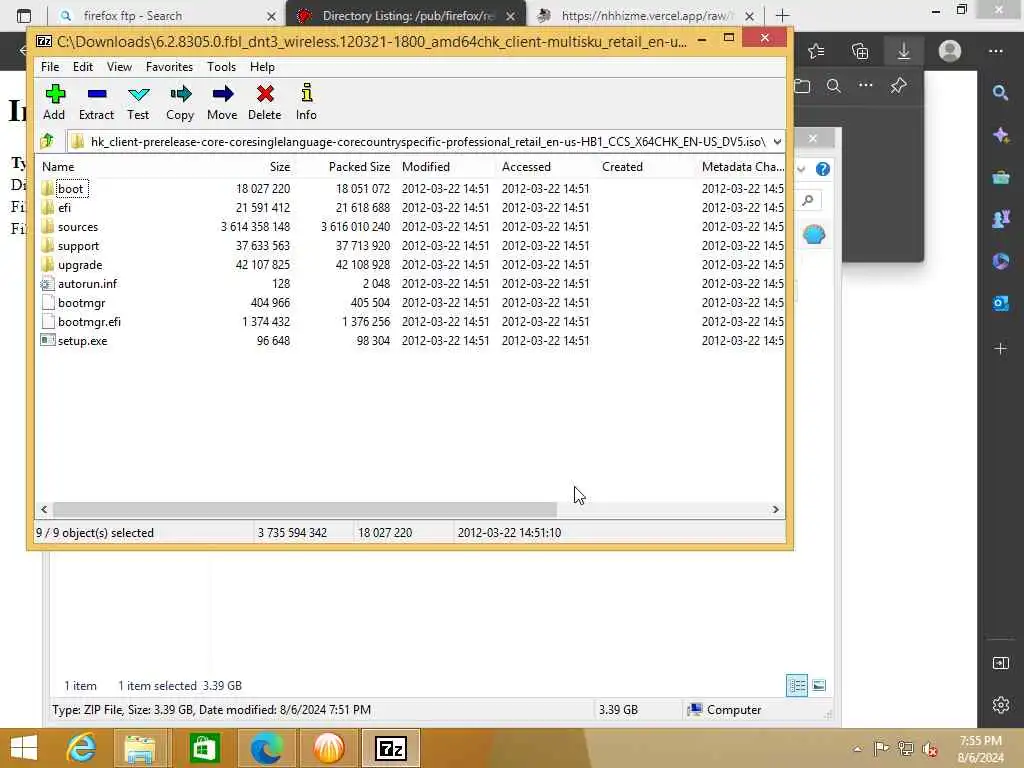The width and height of the screenshot is (1024, 768).
Task: Open a new browser tab
Action: [x=782, y=15]
